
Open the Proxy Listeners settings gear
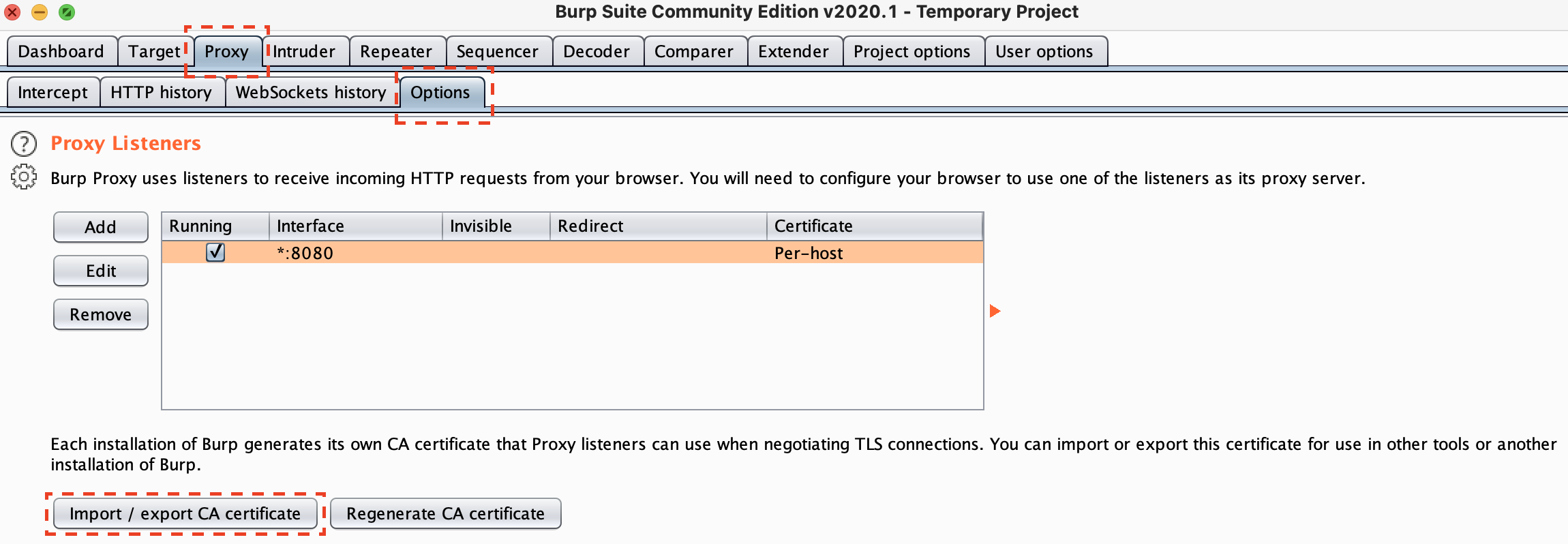pos(24,177)
